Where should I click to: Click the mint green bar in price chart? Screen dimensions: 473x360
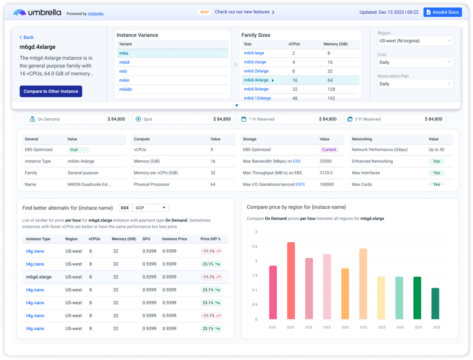point(399,298)
